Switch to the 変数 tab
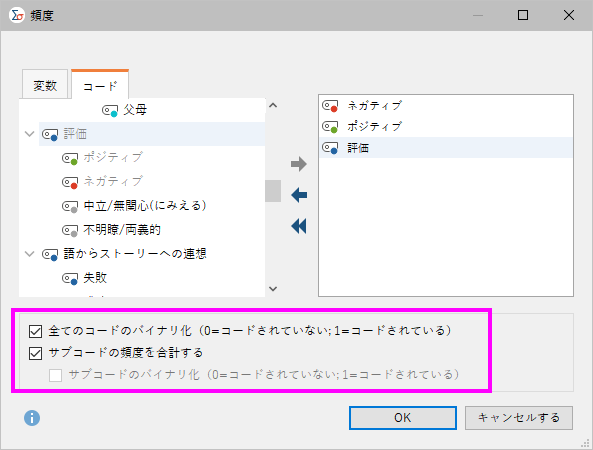The height and width of the screenshot is (450, 593). click(45, 85)
